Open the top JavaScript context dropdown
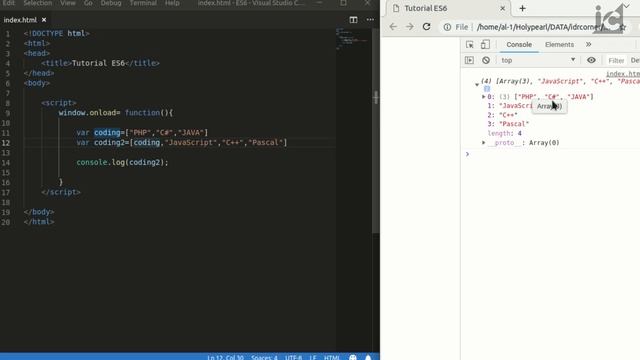This screenshot has width=640, height=360. (538, 60)
